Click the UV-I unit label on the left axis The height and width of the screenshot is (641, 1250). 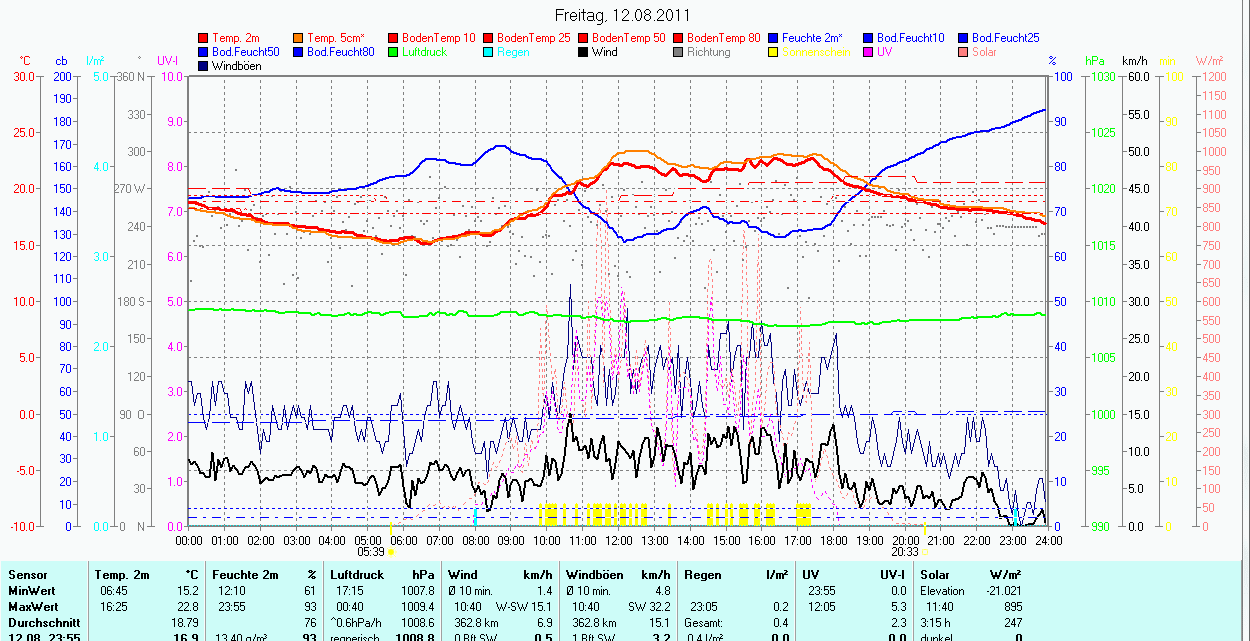[168, 61]
